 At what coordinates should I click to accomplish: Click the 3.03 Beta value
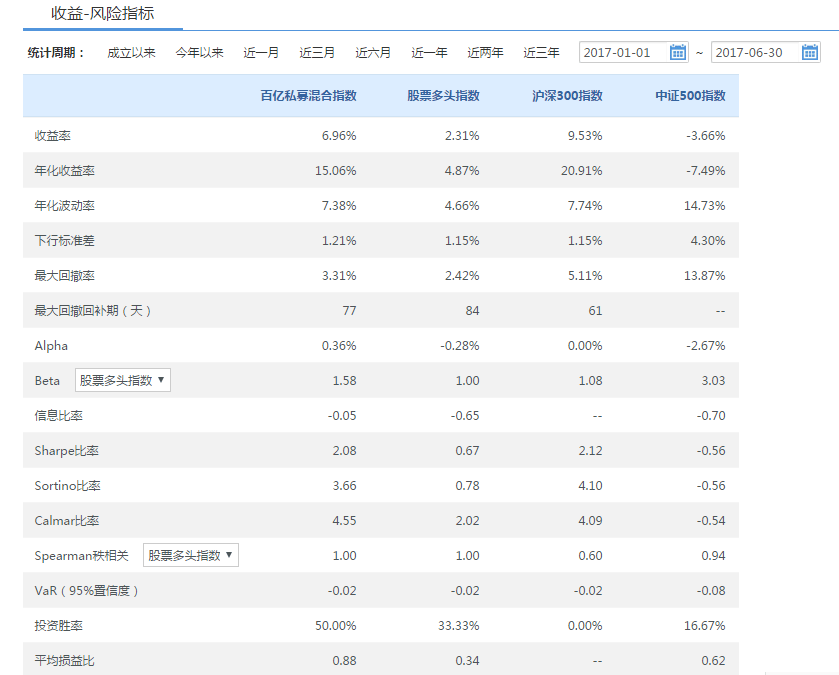click(x=713, y=381)
